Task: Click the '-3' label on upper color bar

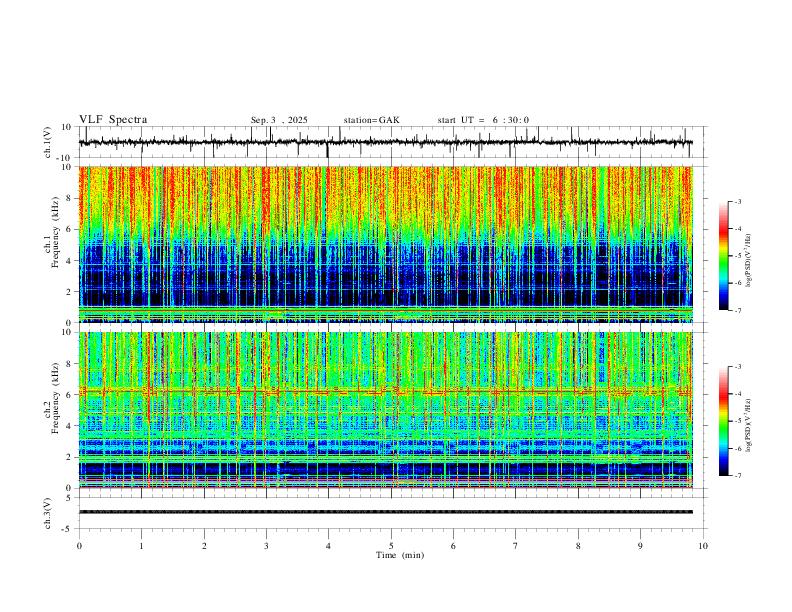Action: coord(738,202)
